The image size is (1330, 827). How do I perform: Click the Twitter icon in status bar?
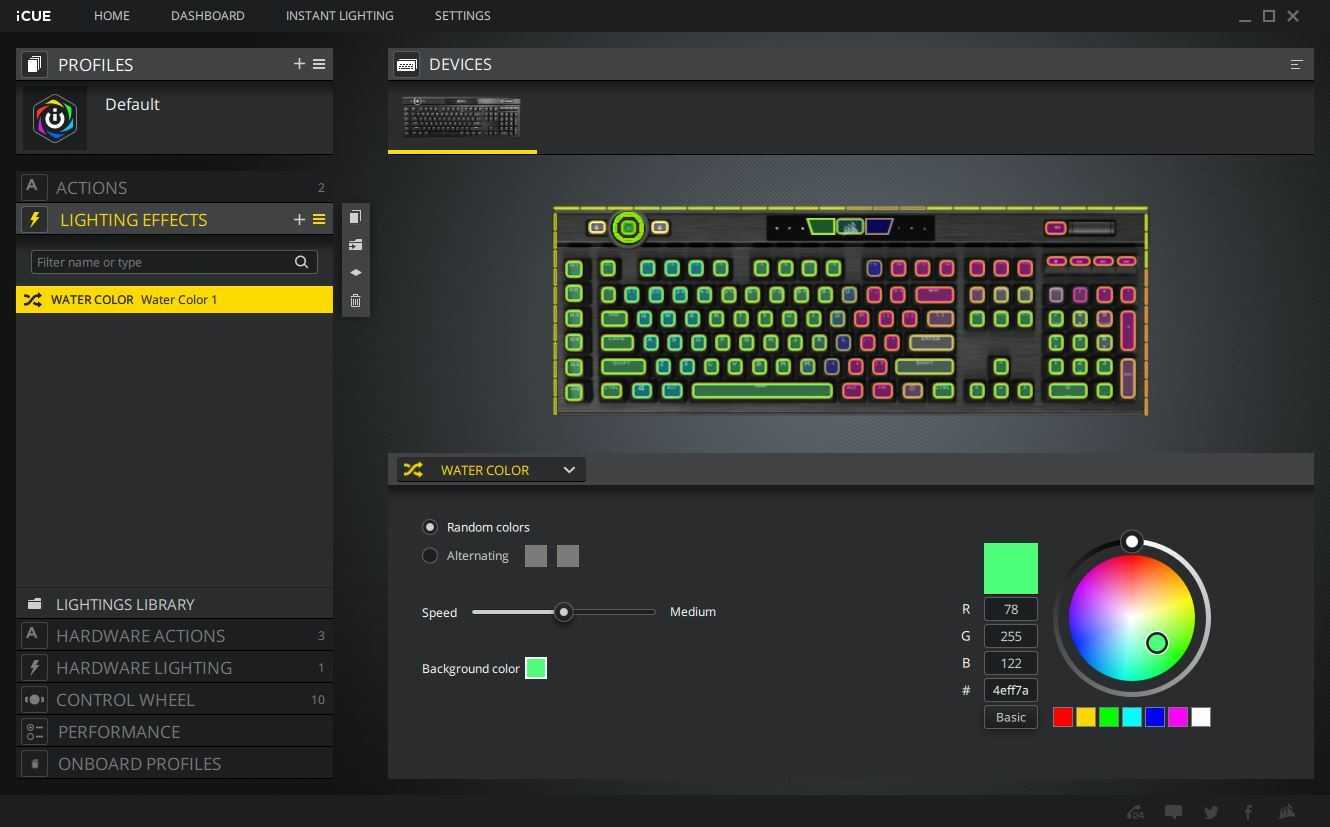click(1211, 812)
